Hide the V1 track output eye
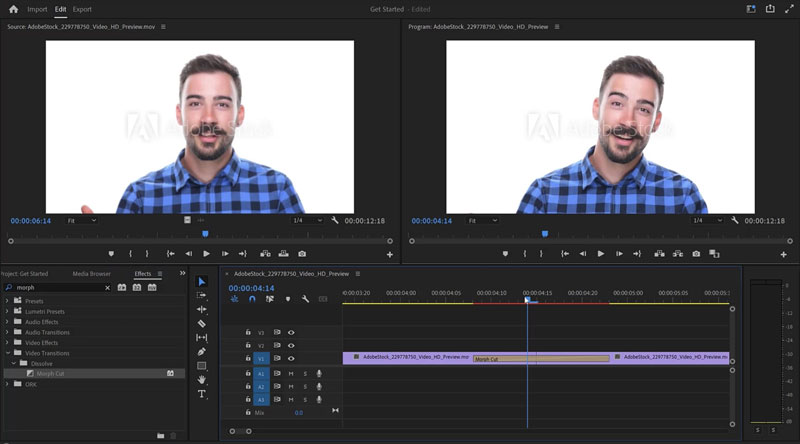The image size is (800, 444). coord(291,358)
